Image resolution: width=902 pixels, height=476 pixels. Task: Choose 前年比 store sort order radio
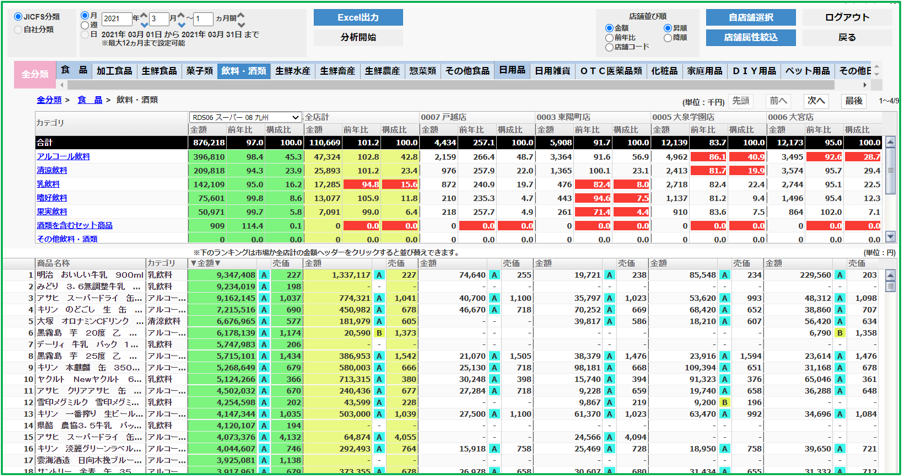pos(609,37)
